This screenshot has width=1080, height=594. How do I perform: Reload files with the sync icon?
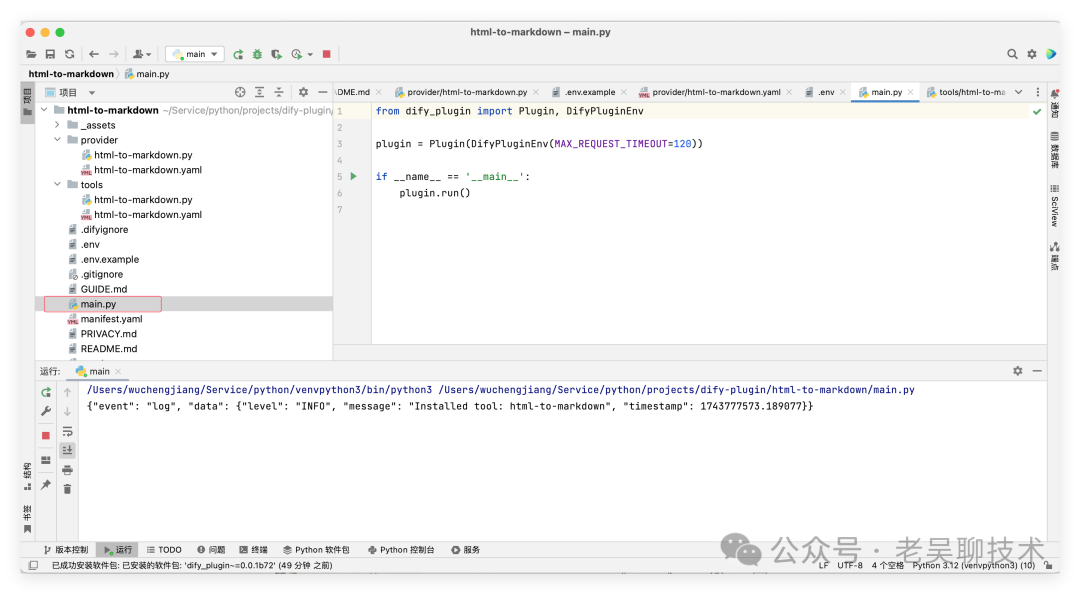pos(70,54)
